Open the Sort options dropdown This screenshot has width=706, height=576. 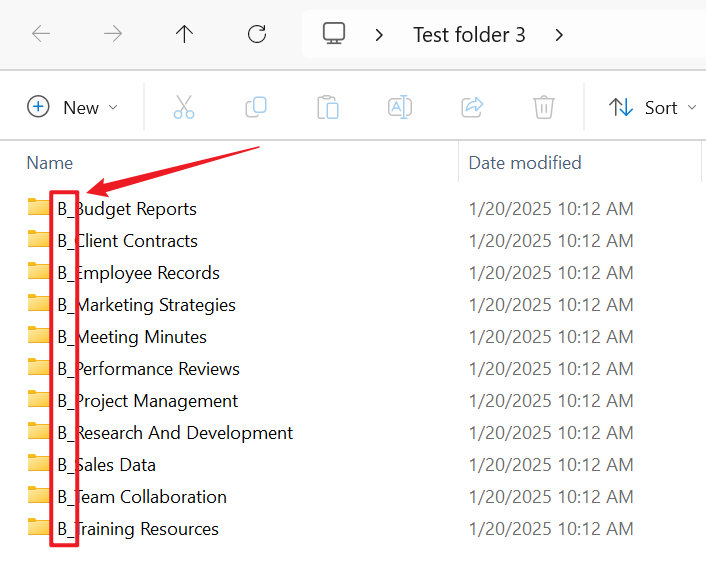click(x=652, y=107)
